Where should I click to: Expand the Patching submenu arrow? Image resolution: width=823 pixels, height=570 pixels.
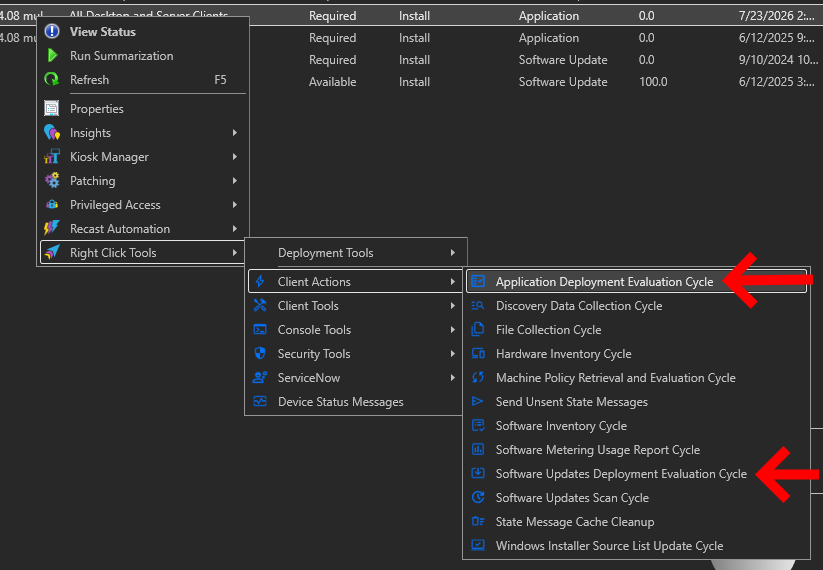pyautogui.click(x=235, y=181)
